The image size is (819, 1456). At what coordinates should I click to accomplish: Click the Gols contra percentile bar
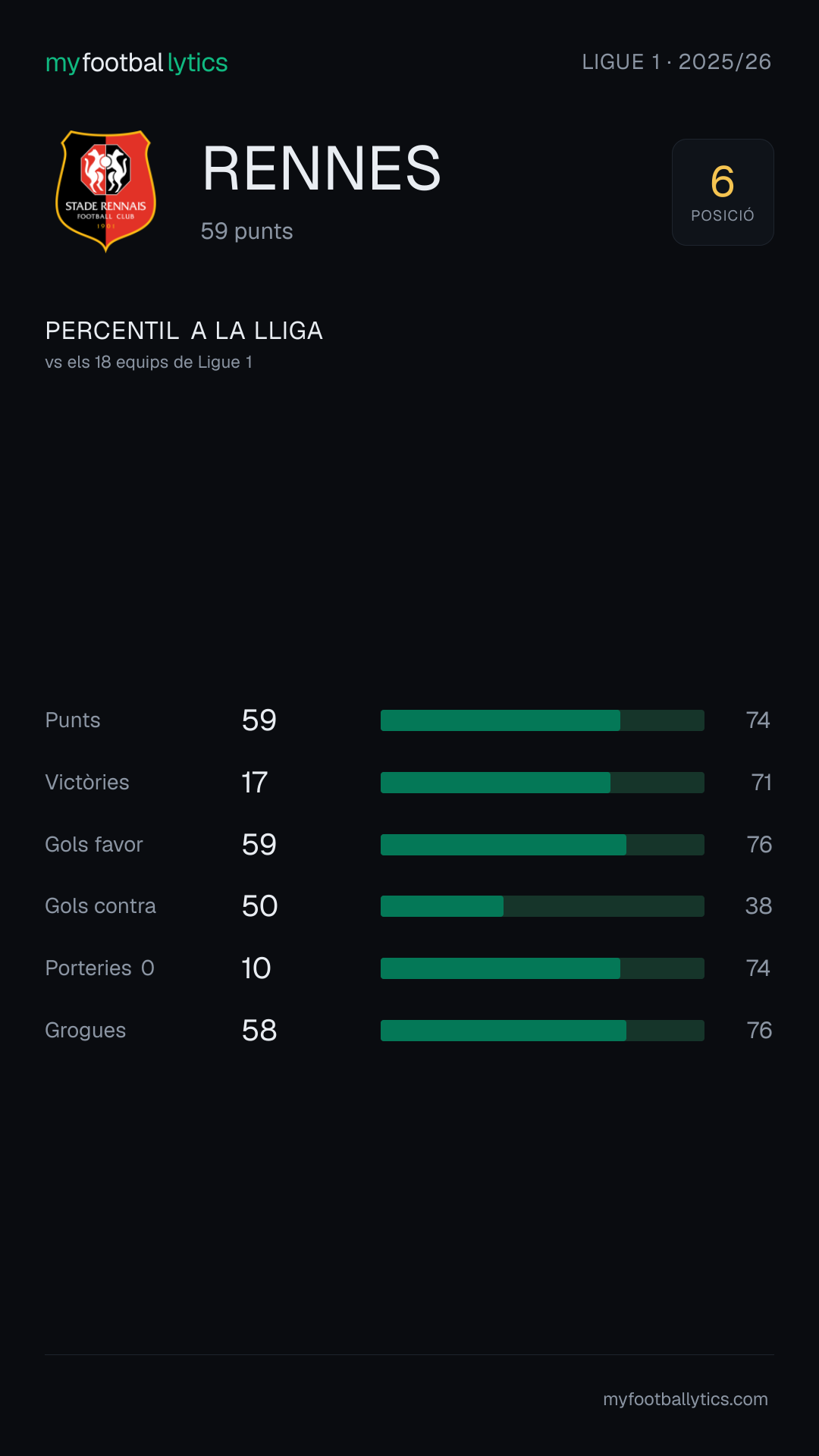542,906
